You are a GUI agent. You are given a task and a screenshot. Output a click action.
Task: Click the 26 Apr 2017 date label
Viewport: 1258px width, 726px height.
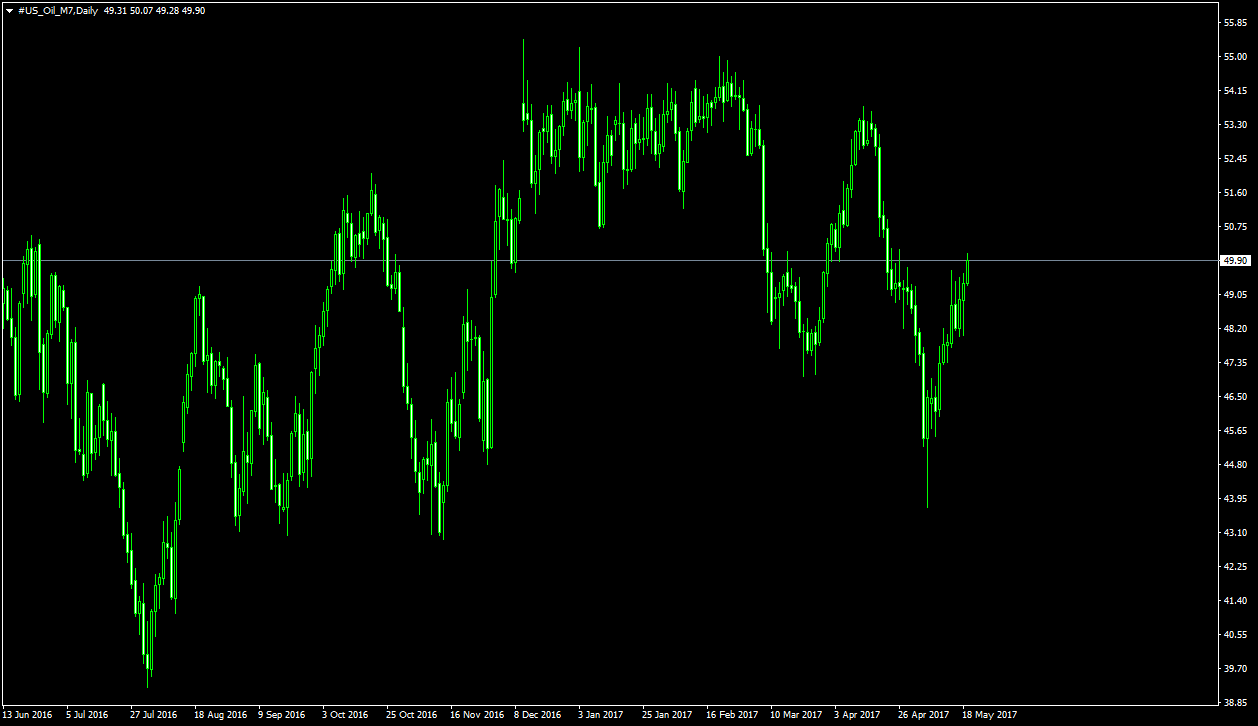(x=924, y=715)
